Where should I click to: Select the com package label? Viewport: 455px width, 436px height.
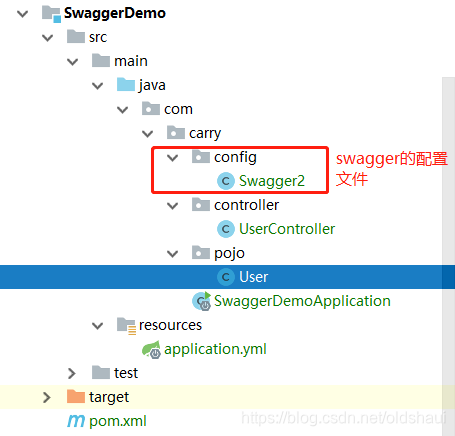coord(178,109)
